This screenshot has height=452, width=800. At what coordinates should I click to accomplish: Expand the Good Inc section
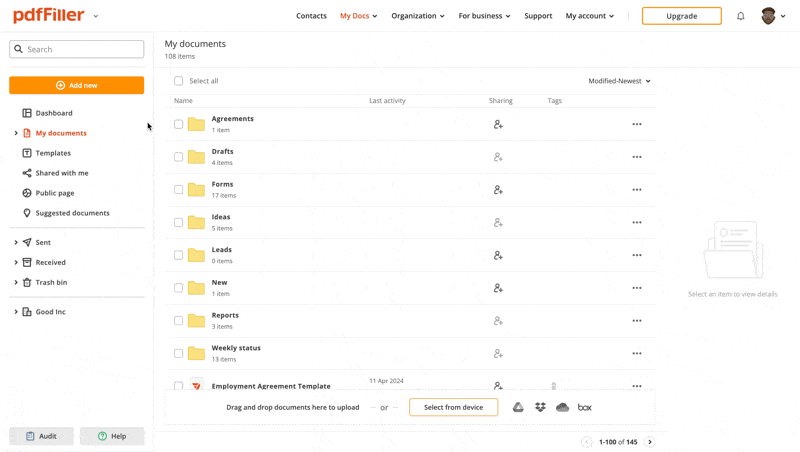[16, 312]
